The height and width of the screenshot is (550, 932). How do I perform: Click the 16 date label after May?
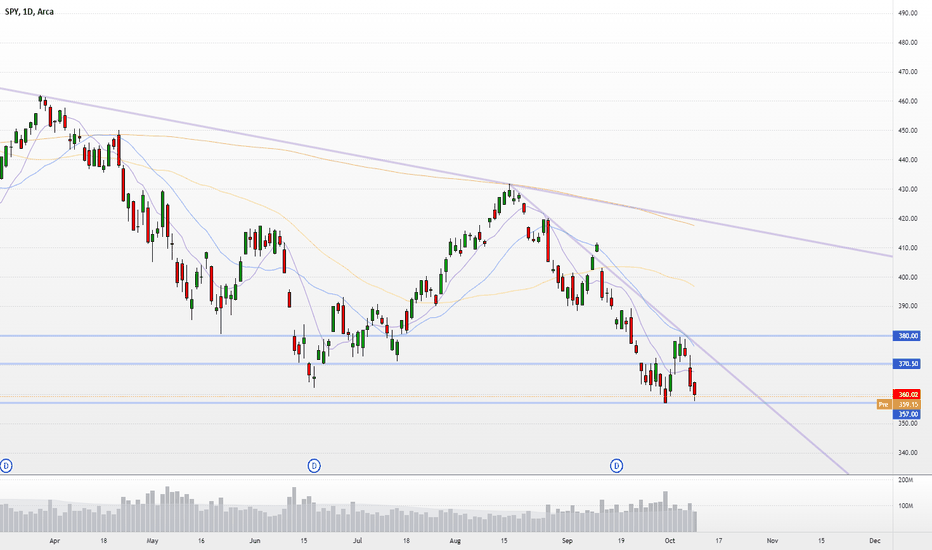coord(201,541)
